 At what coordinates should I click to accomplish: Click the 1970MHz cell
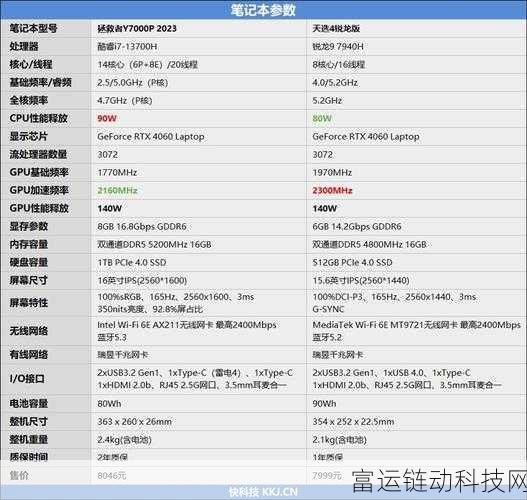332,172
